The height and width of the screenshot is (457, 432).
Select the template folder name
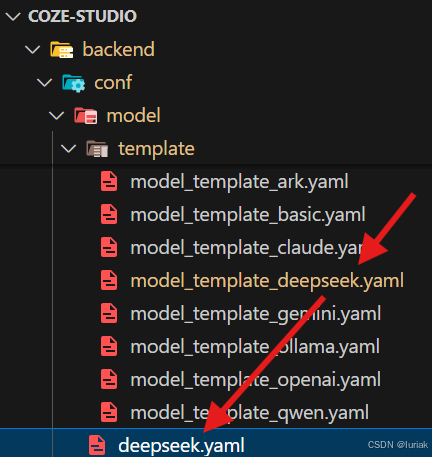(x=156, y=149)
